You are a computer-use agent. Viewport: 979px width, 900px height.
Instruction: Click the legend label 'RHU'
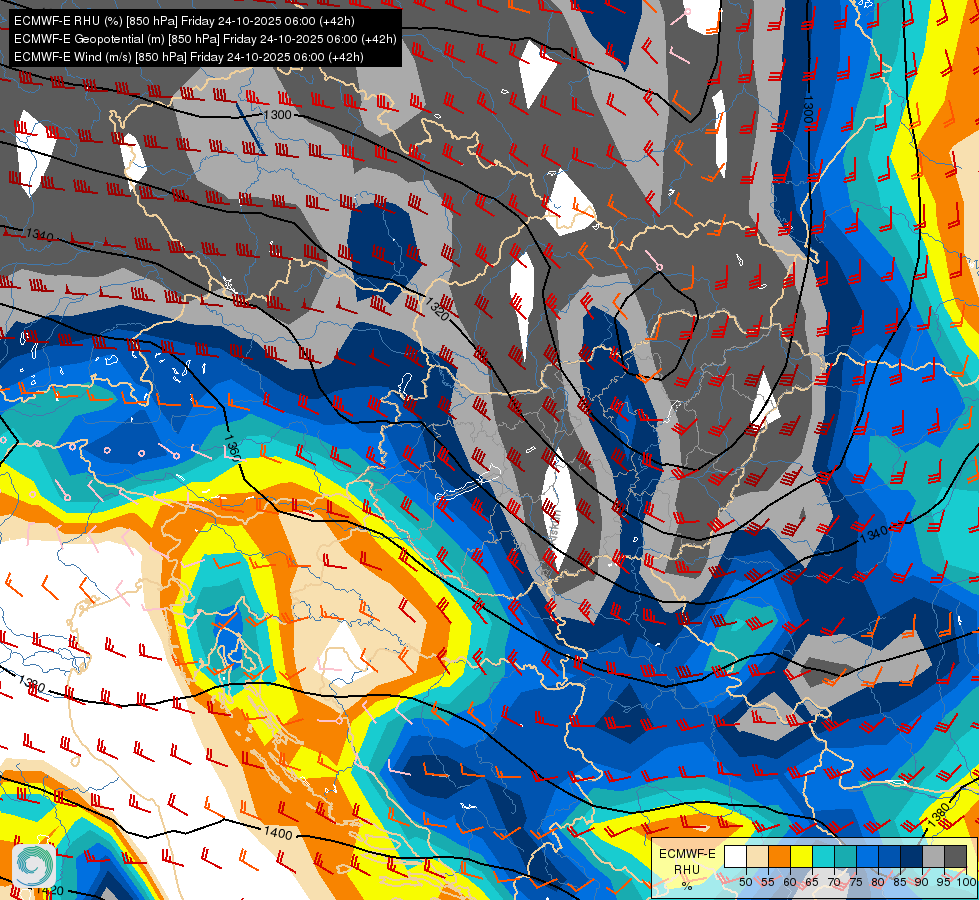[x=687, y=869]
